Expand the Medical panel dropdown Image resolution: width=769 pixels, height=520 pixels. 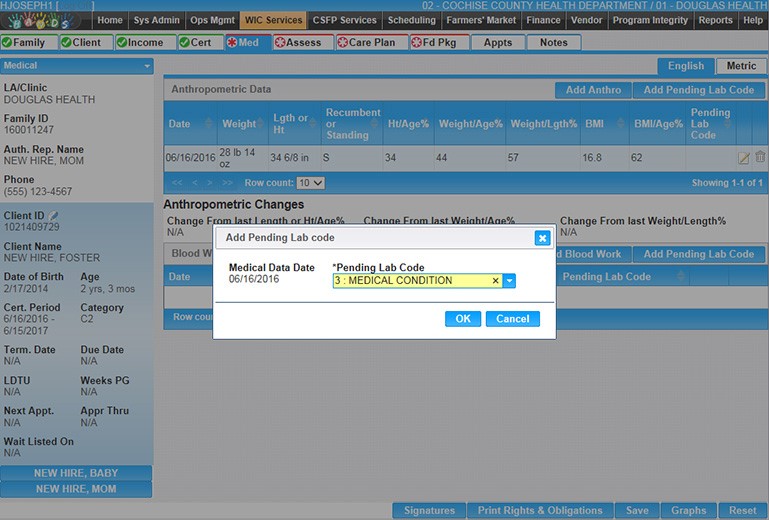click(148, 66)
